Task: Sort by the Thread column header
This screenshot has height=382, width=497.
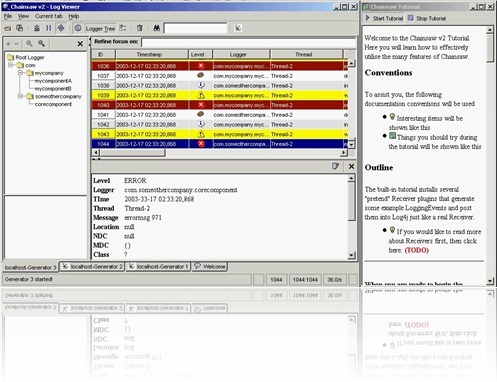Action: [306, 54]
